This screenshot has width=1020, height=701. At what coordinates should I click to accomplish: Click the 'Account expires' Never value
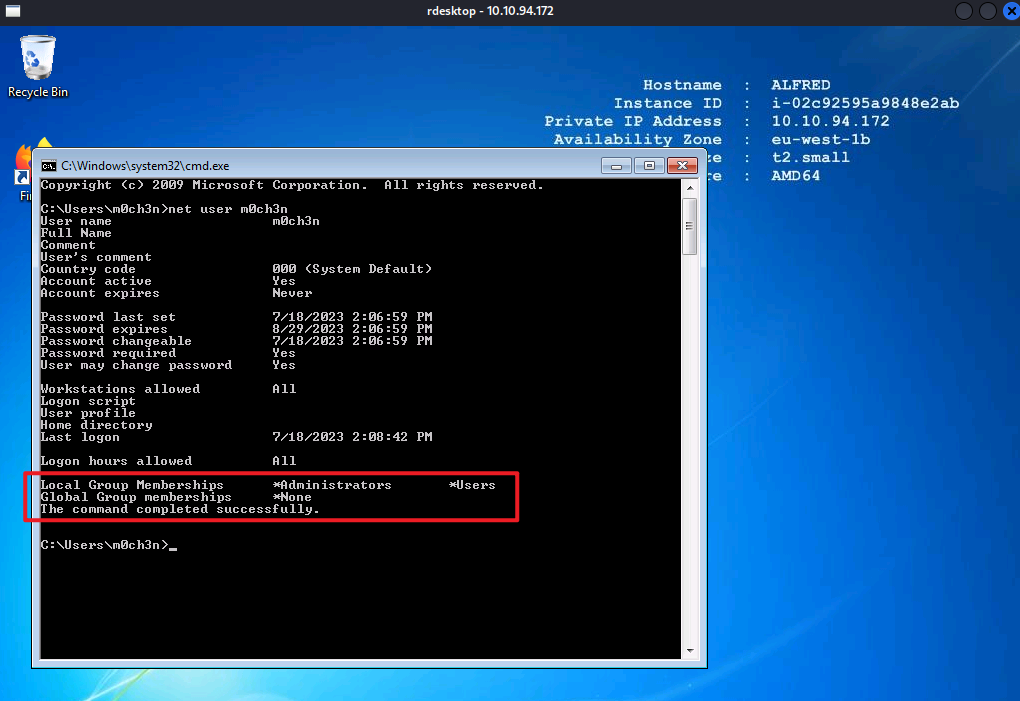(x=292, y=293)
